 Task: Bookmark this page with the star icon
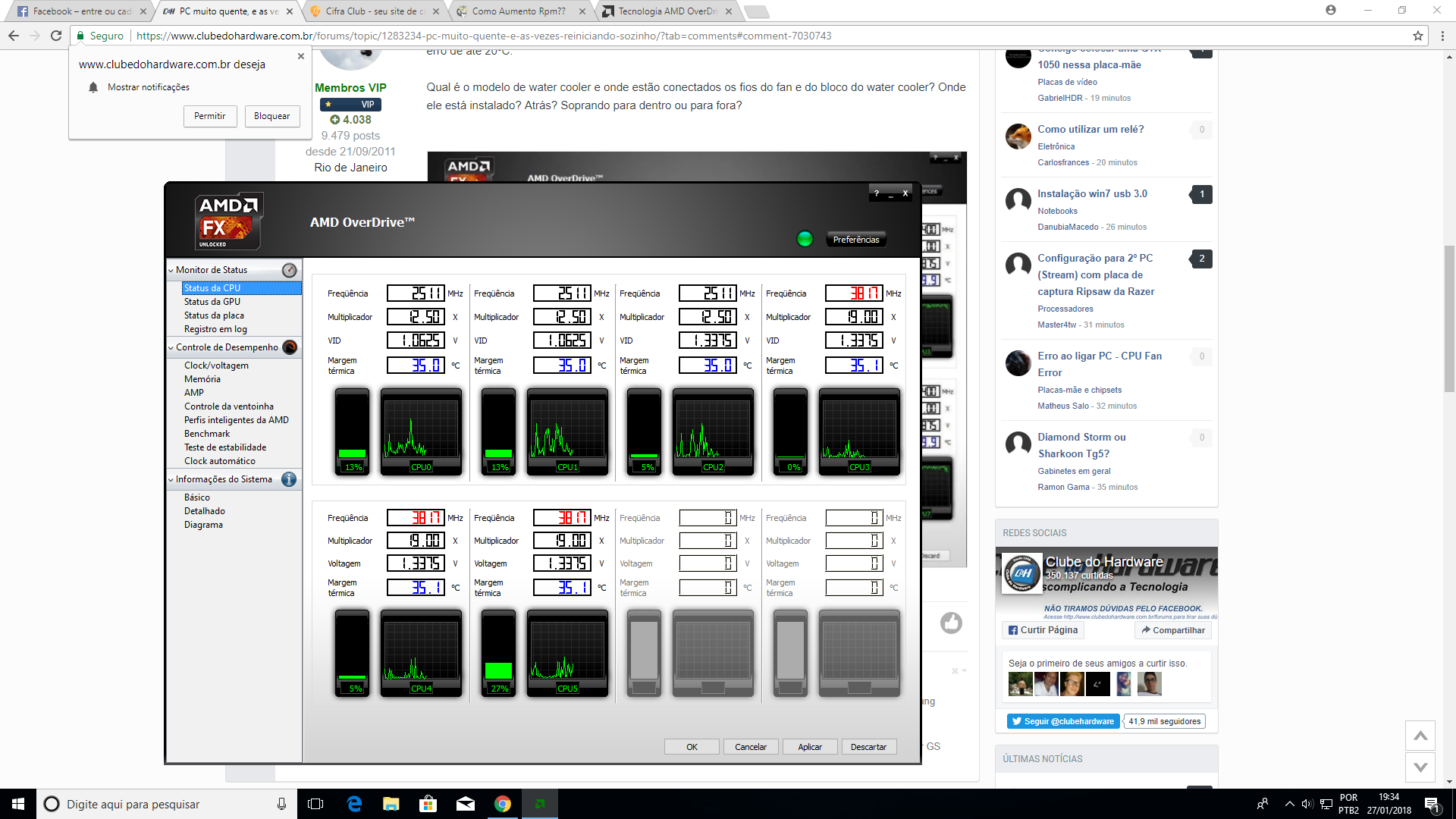pos(1418,36)
